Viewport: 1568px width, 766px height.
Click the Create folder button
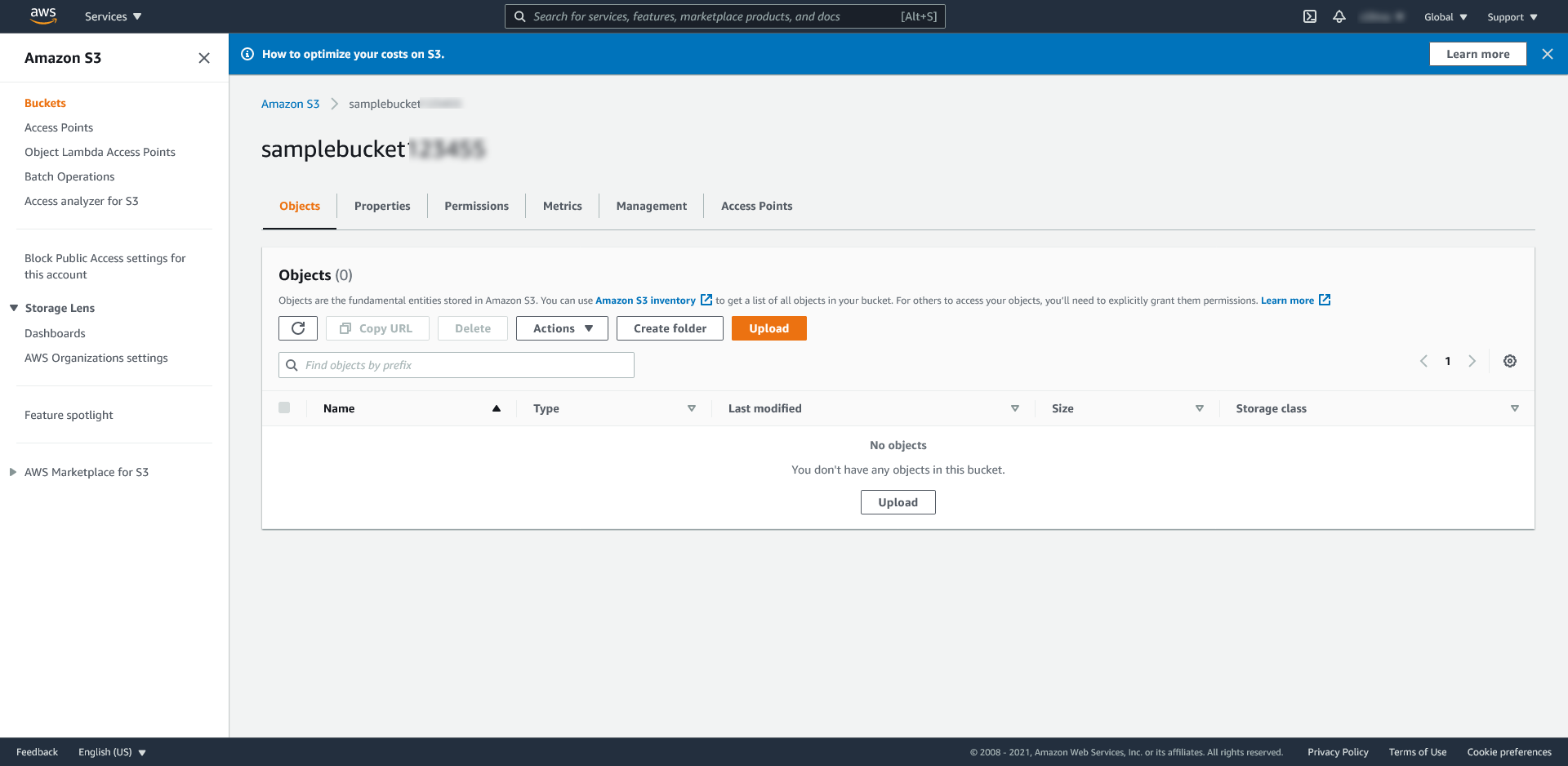(x=670, y=328)
